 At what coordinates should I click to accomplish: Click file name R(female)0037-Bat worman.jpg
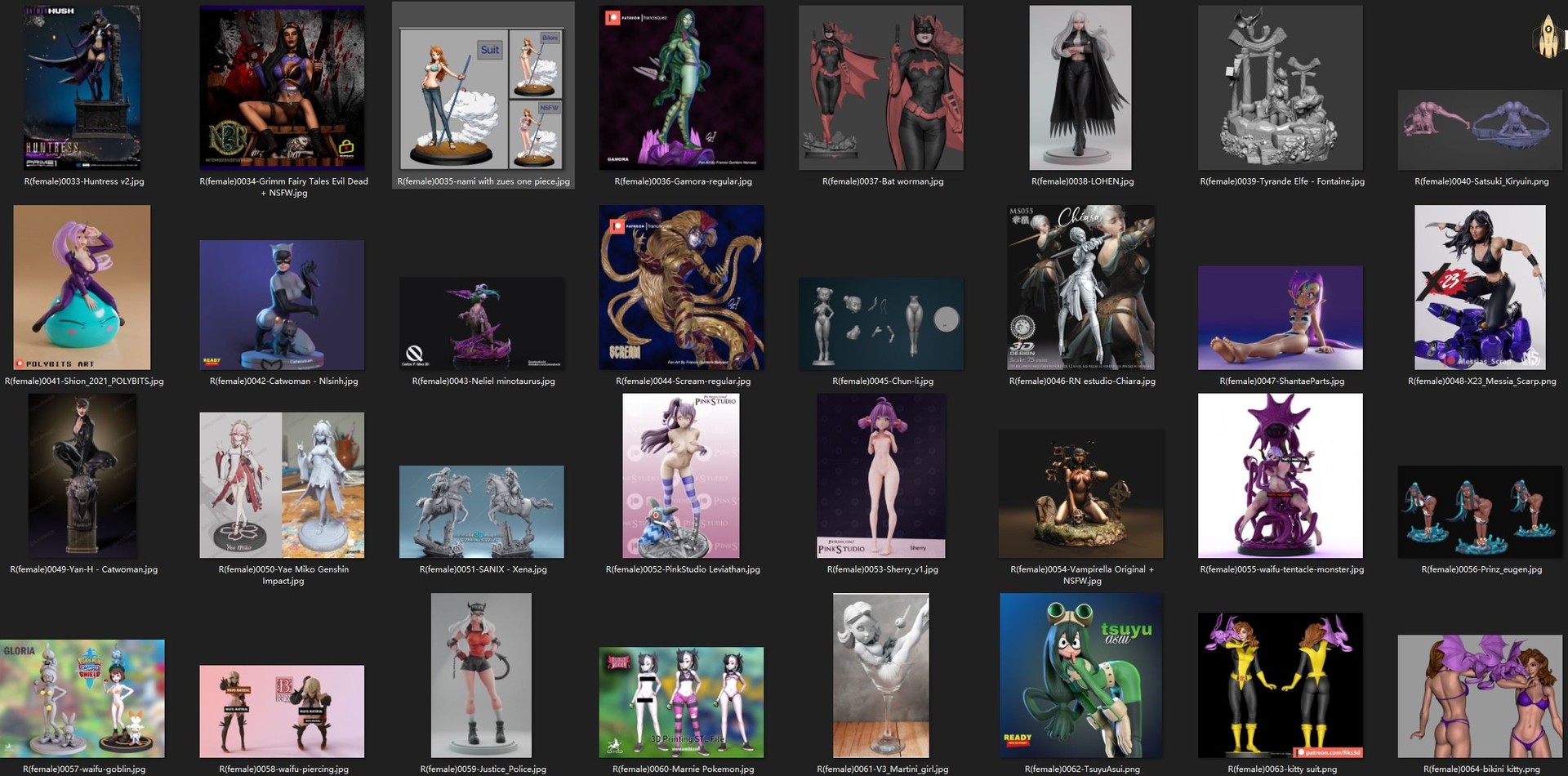883,181
